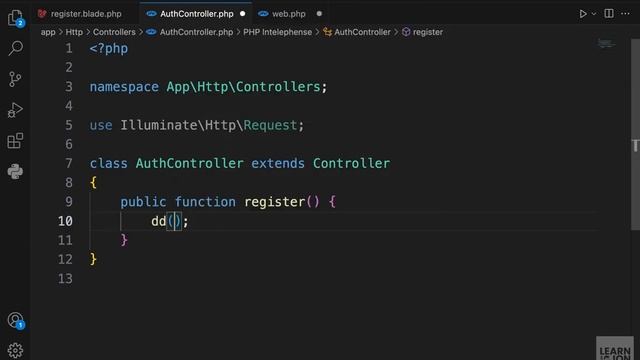Screen dimensions: 640x360
Task: Click the extends keyword
Action: 278,164
